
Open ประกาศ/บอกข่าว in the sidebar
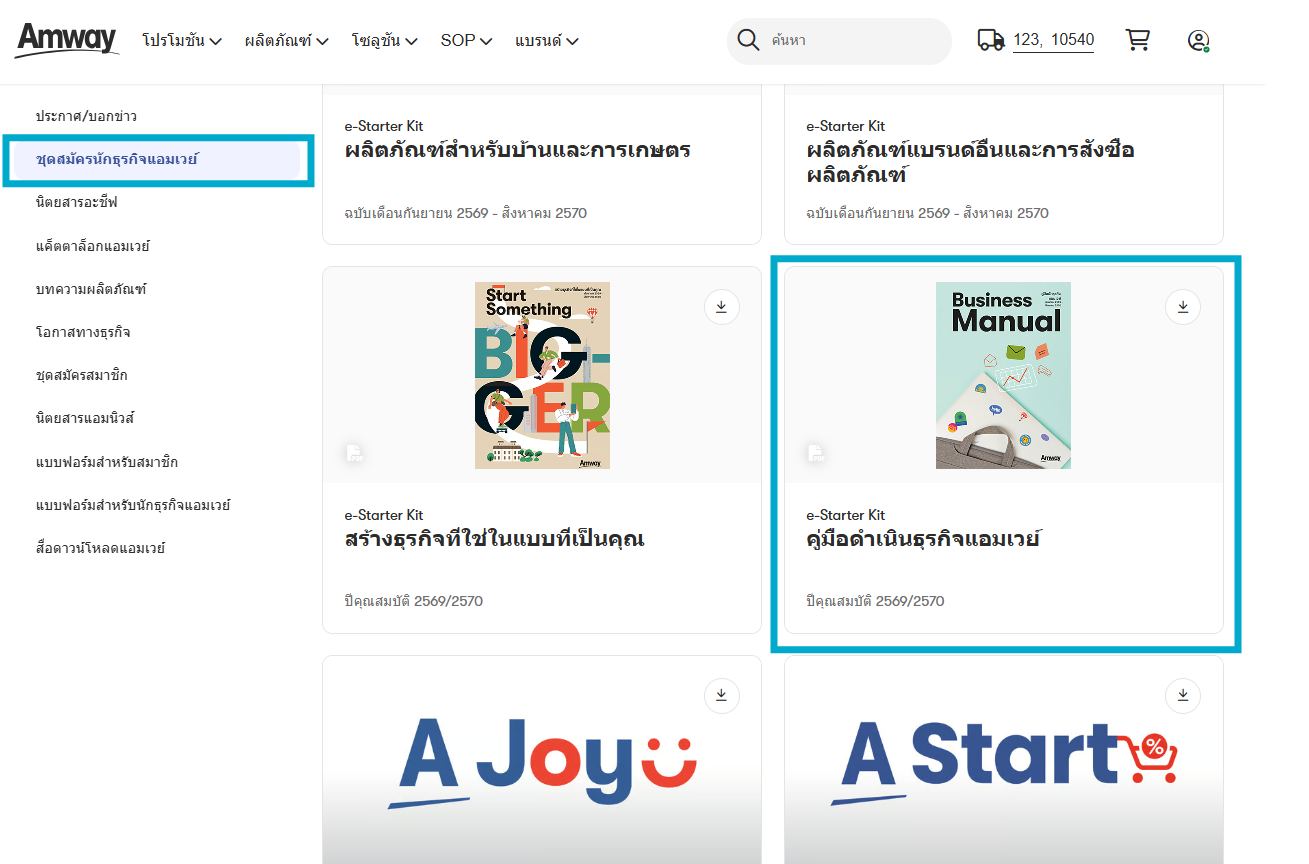86,116
